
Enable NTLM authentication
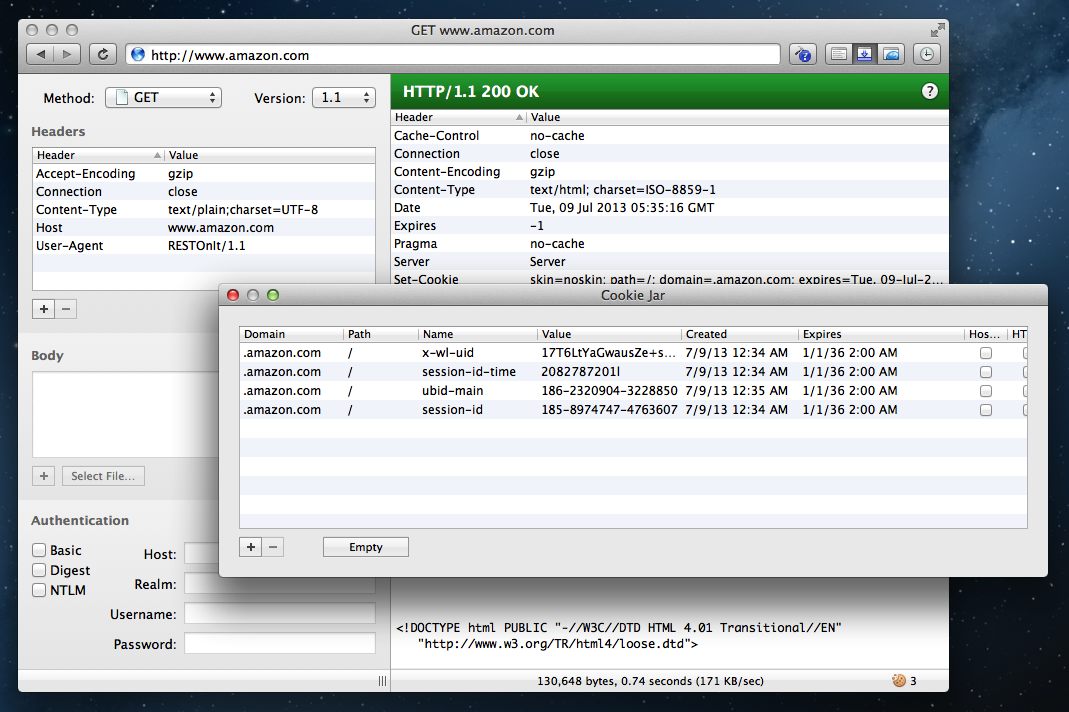(x=39, y=590)
